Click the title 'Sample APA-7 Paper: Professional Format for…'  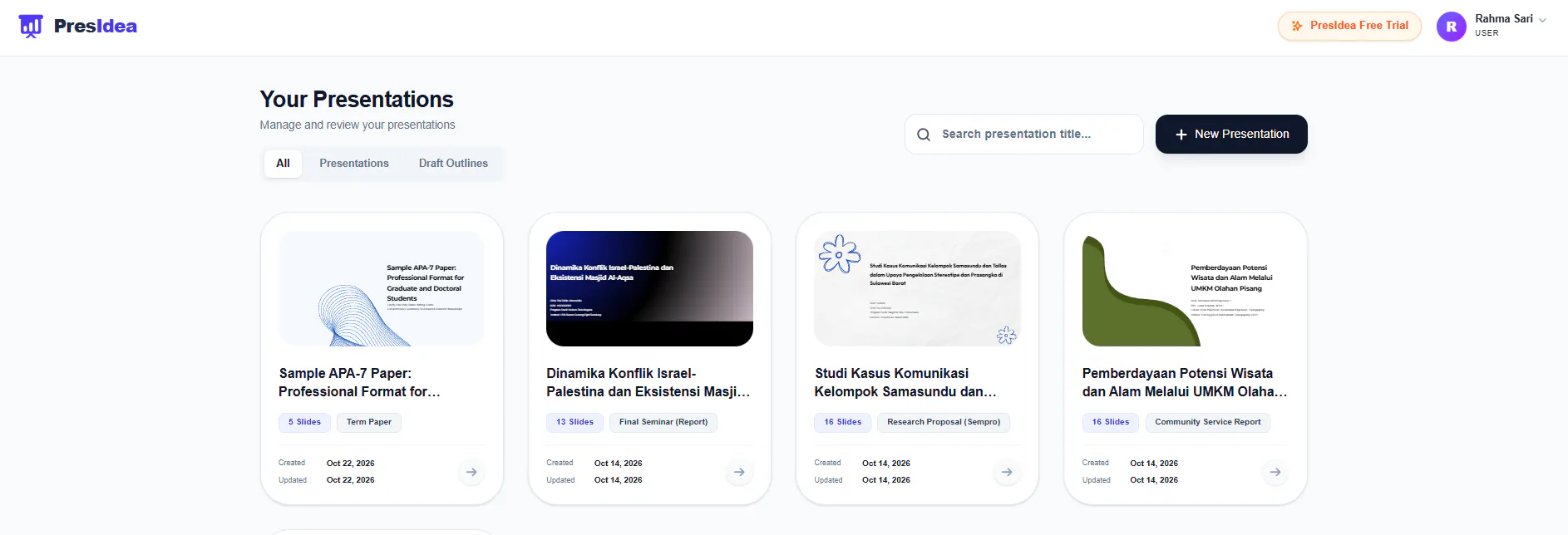pos(359,383)
